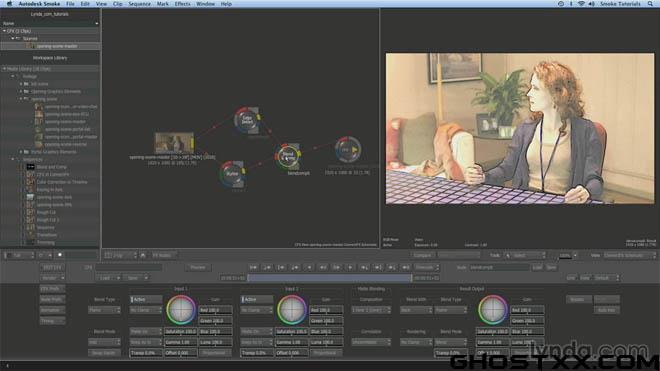This screenshot has height=371, width=660.
Task: Select the Blend & Comp node
Action: point(288,156)
